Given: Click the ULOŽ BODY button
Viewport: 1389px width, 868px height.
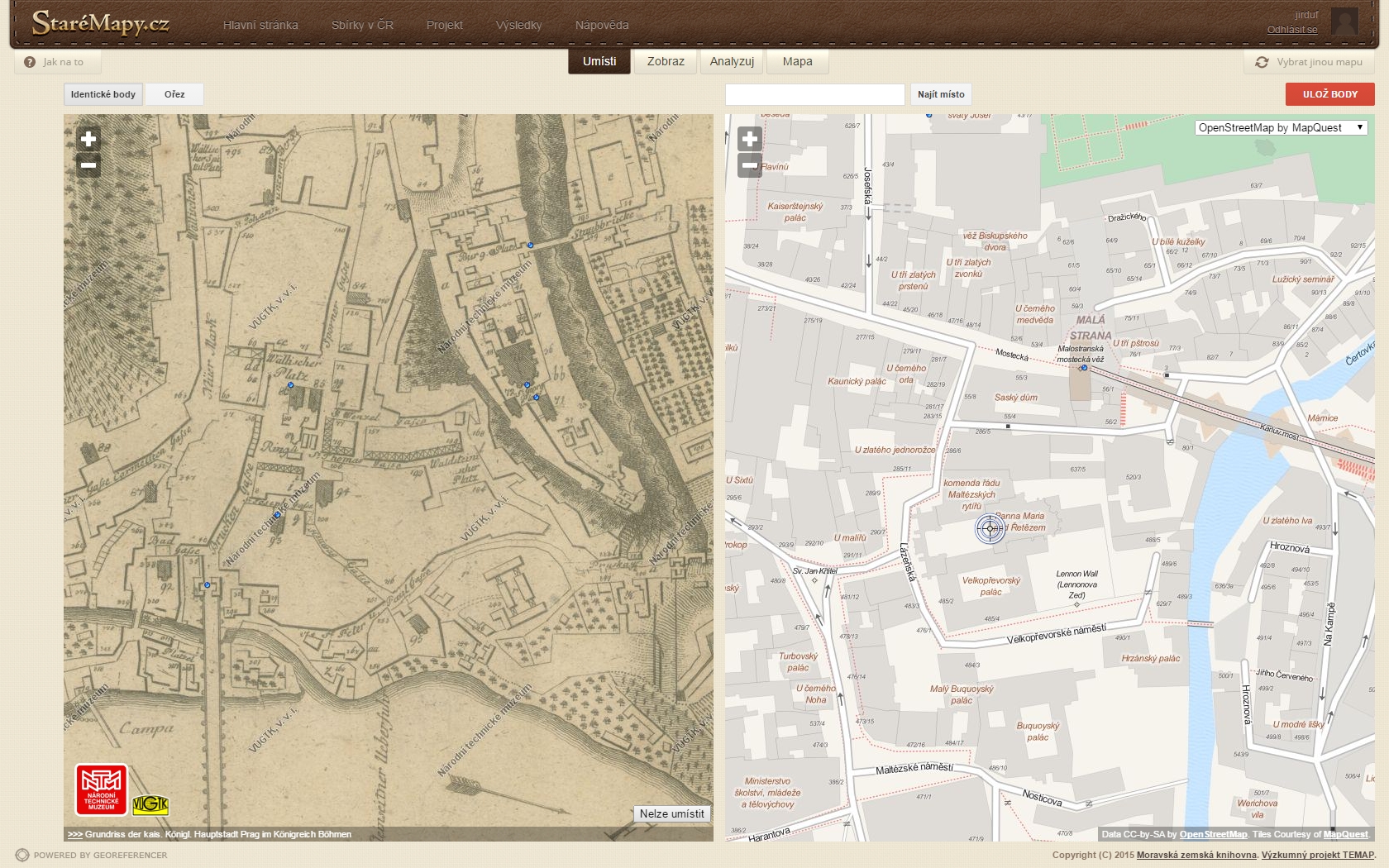Looking at the screenshot, I should tap(1329, 94).
